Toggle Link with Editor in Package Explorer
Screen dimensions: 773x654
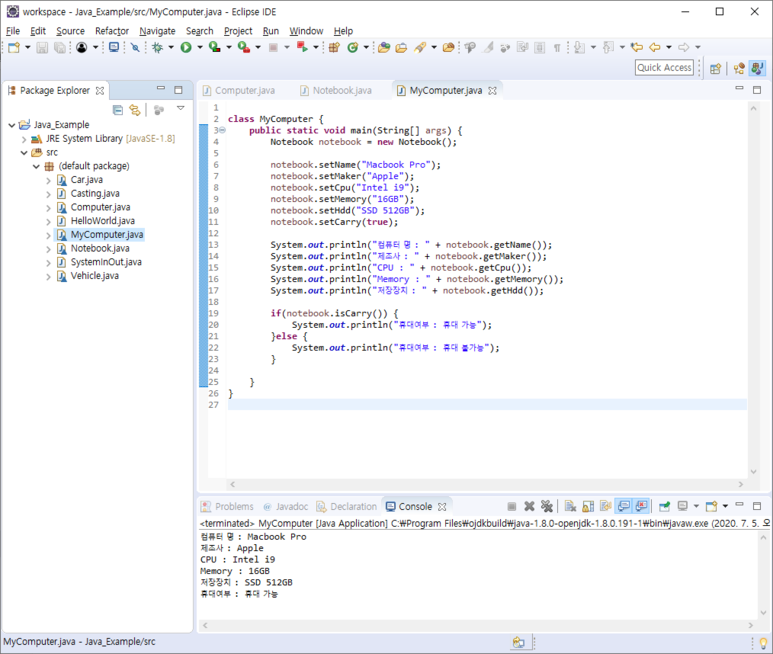pos(135,110)
